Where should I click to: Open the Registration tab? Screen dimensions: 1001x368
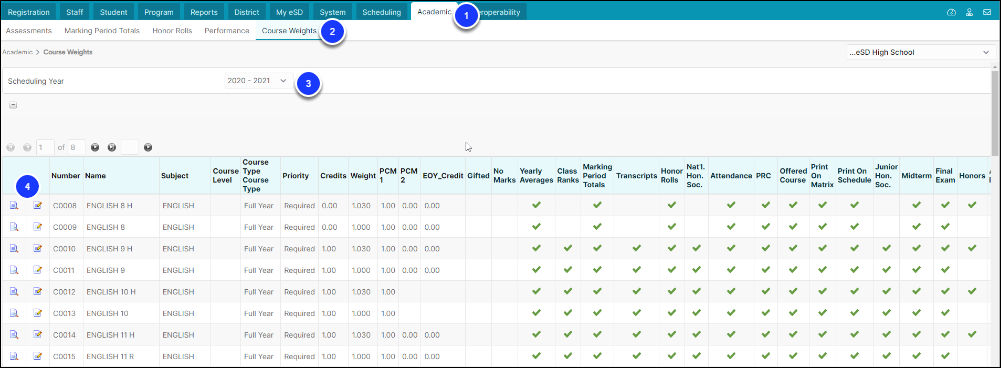[x=28, y=12]
